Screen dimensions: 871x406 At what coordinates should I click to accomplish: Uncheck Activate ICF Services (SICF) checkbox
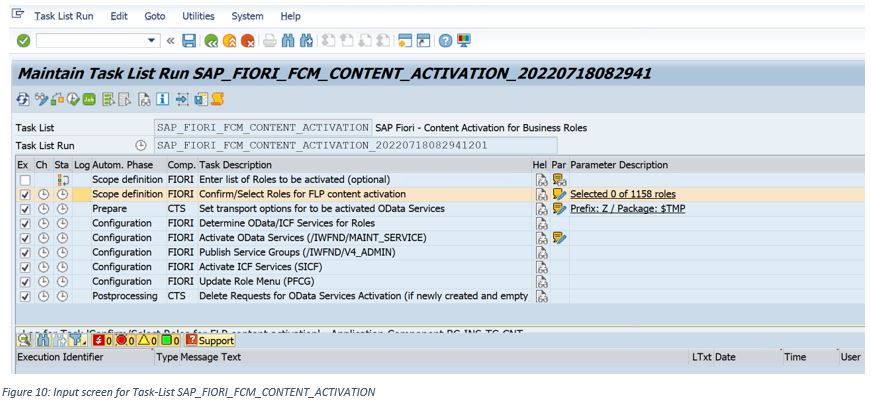pyautogui.click(x=24, y=267)
